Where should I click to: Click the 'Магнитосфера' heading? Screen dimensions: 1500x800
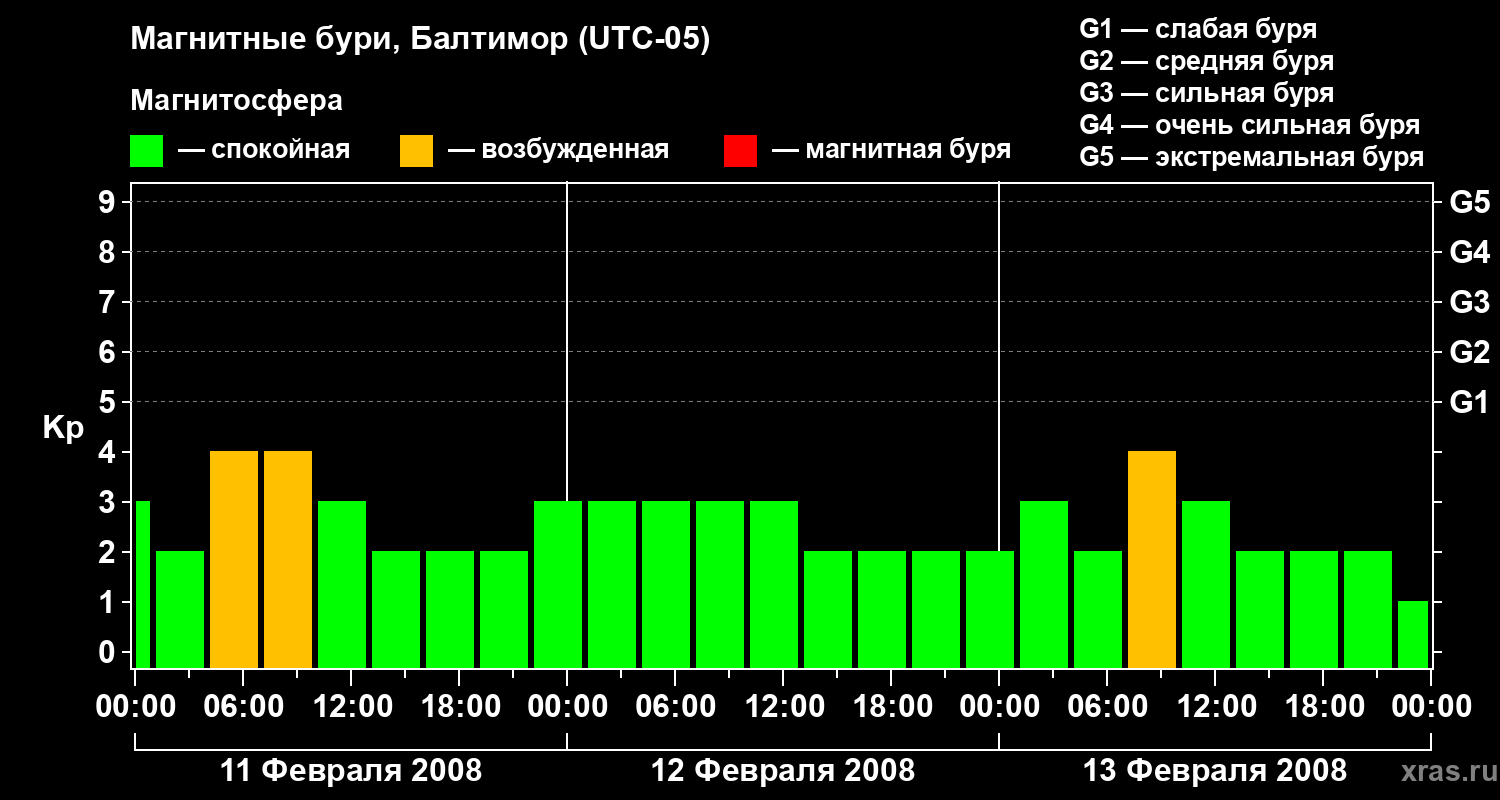pos(237,101)
